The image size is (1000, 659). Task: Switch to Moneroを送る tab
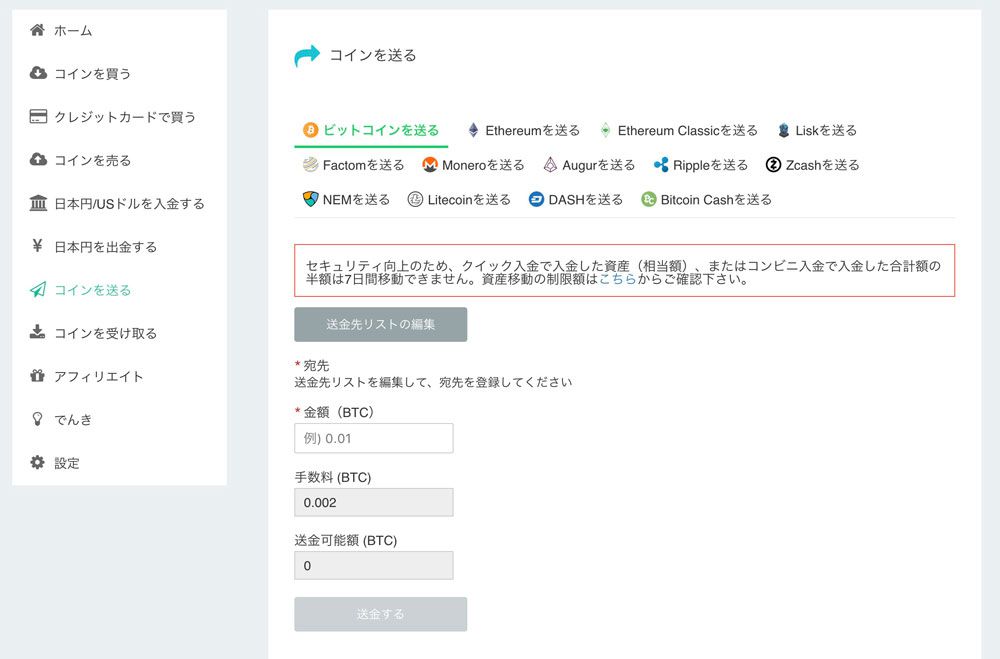[473, 165]
